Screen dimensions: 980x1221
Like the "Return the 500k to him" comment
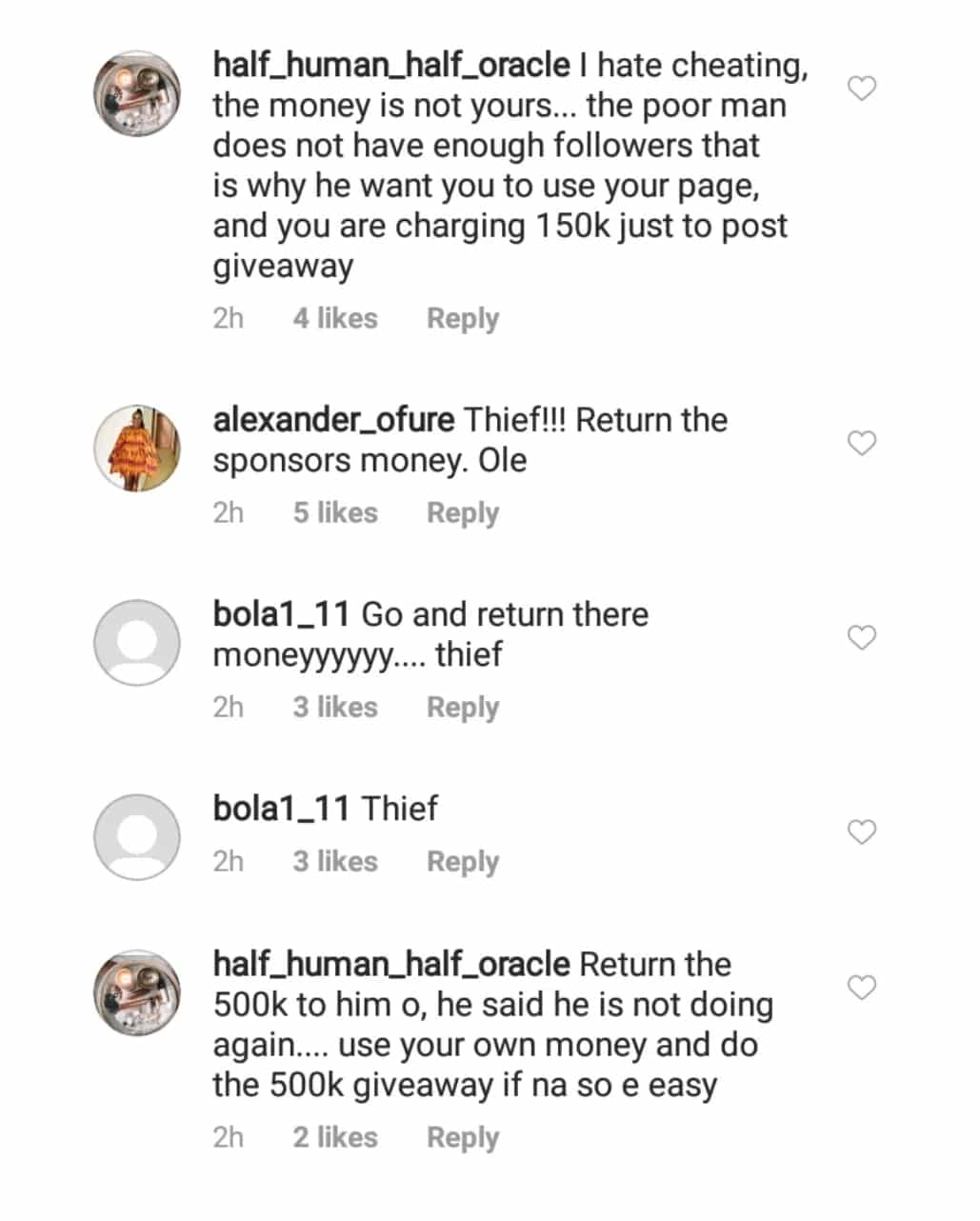tap(861, 988)
